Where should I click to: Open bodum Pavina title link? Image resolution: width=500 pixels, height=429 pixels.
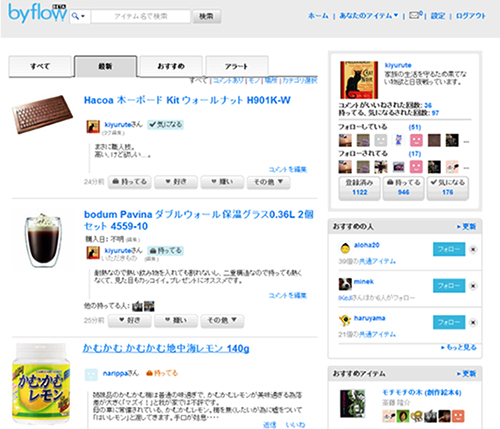coord(199,220)
